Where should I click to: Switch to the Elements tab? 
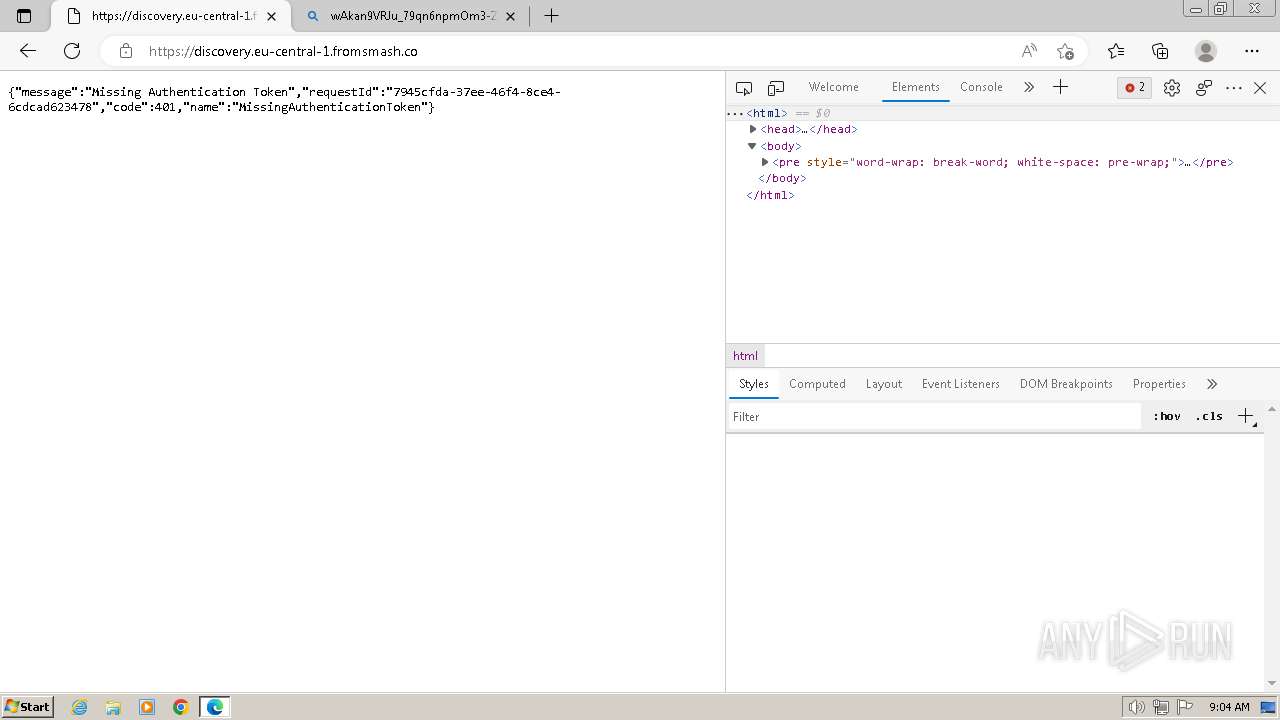point(916,87)
